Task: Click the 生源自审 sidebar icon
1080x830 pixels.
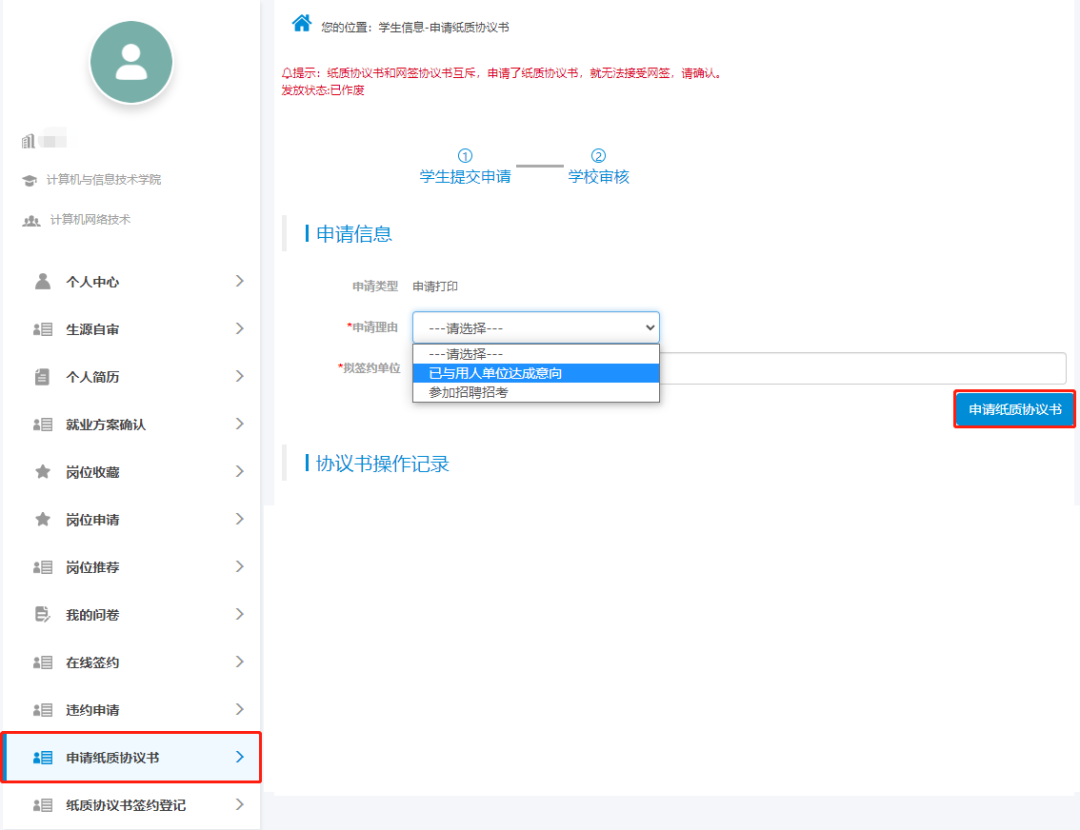Action: 42,328
